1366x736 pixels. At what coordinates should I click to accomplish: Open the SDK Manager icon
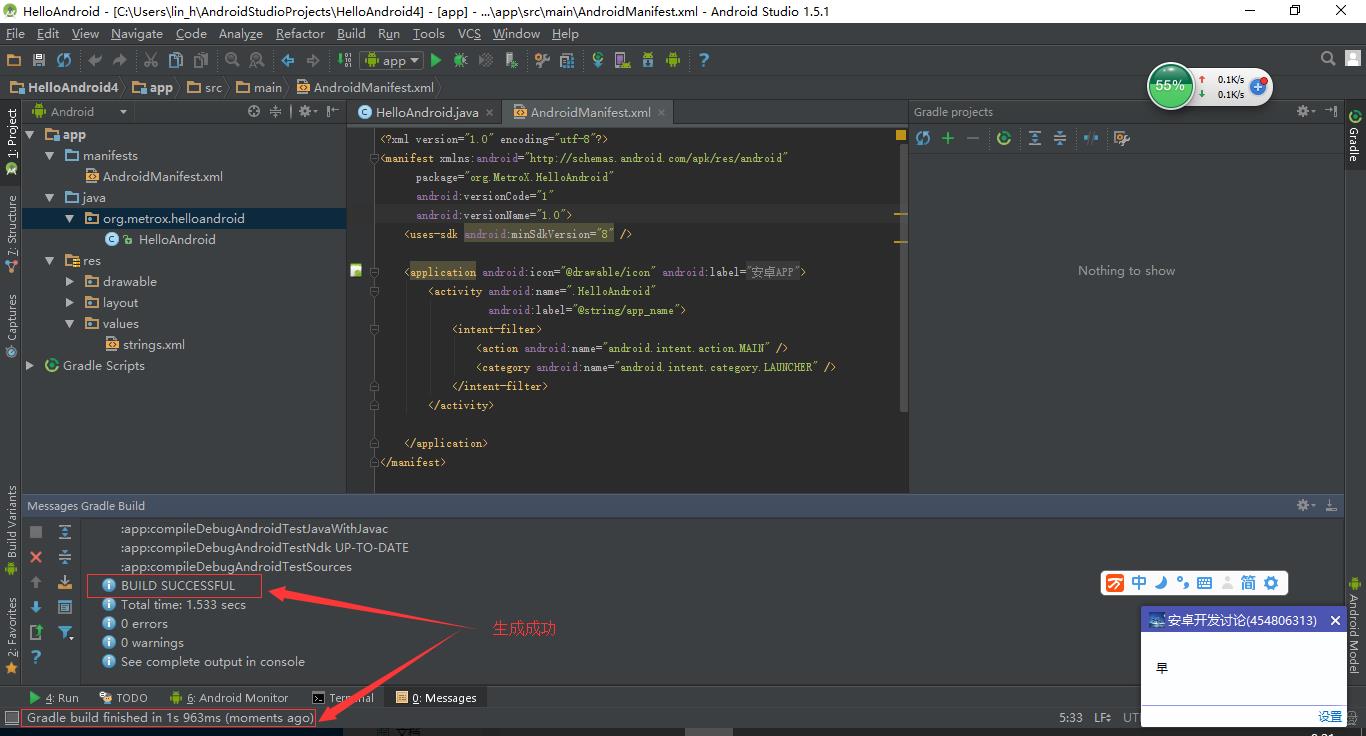647,60
